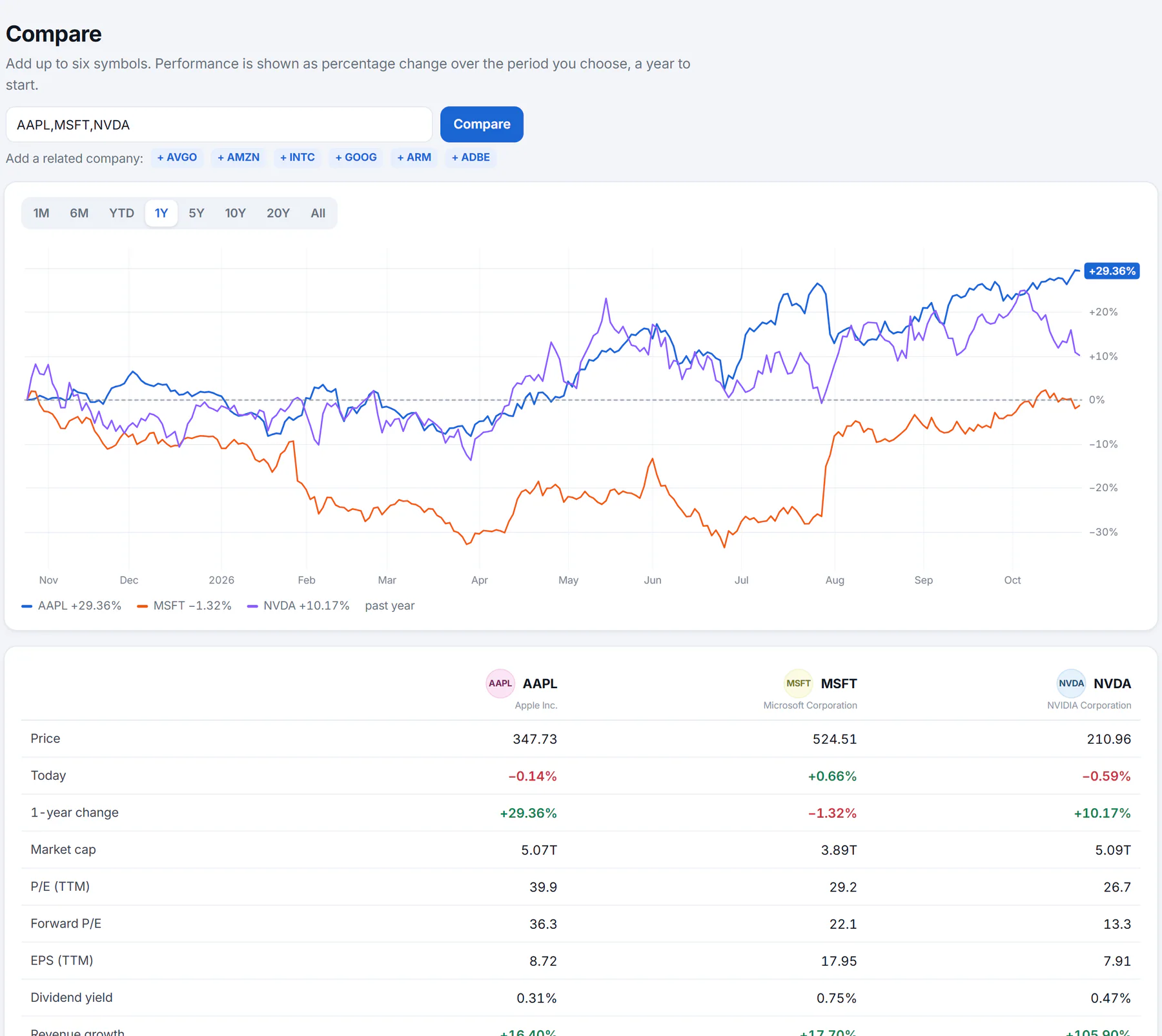Add AVGO as related company
The image size is (1162, 1036).
tap(177, 157)
